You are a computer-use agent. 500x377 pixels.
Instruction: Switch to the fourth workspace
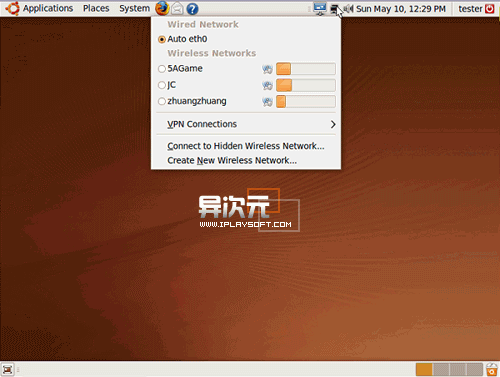pos(474,370)
